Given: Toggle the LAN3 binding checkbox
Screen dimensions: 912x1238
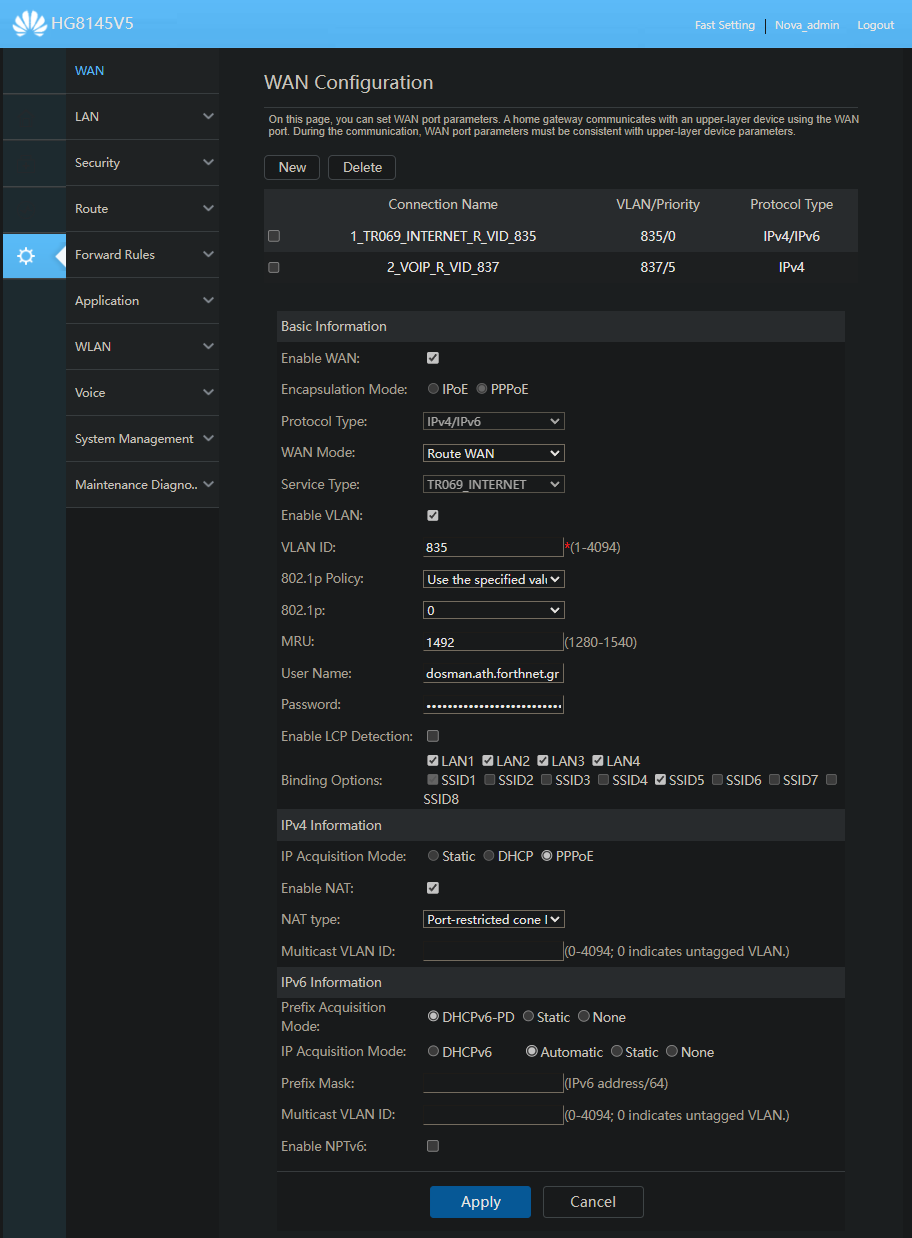Looking at the screenshot, I should tap(543, 761).
